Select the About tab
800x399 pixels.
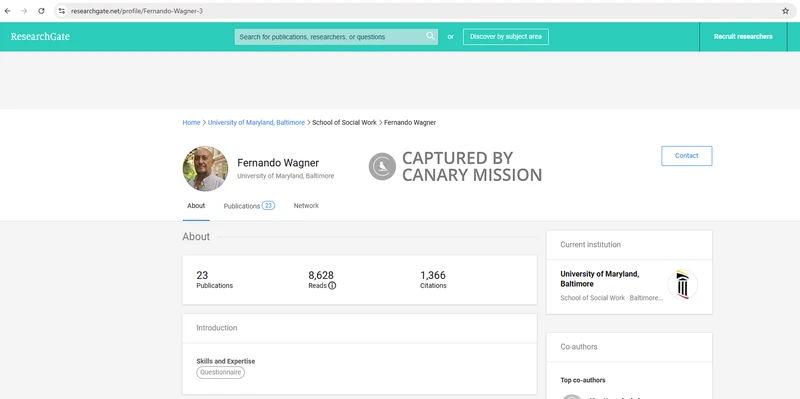(x=196, y=206)
